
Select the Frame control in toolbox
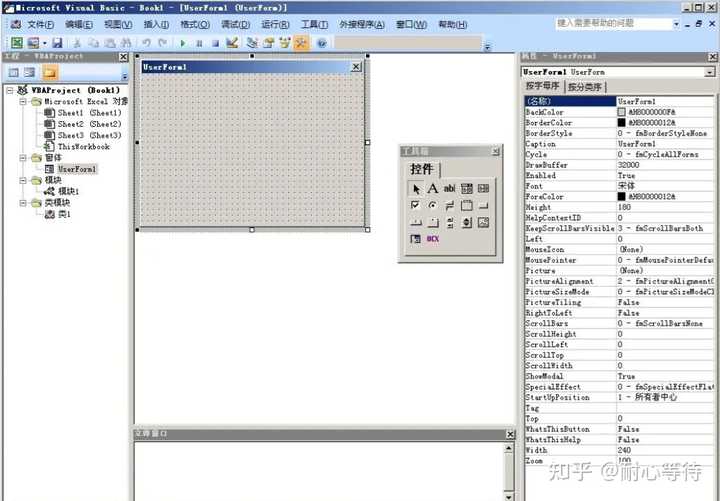point(466,206)
